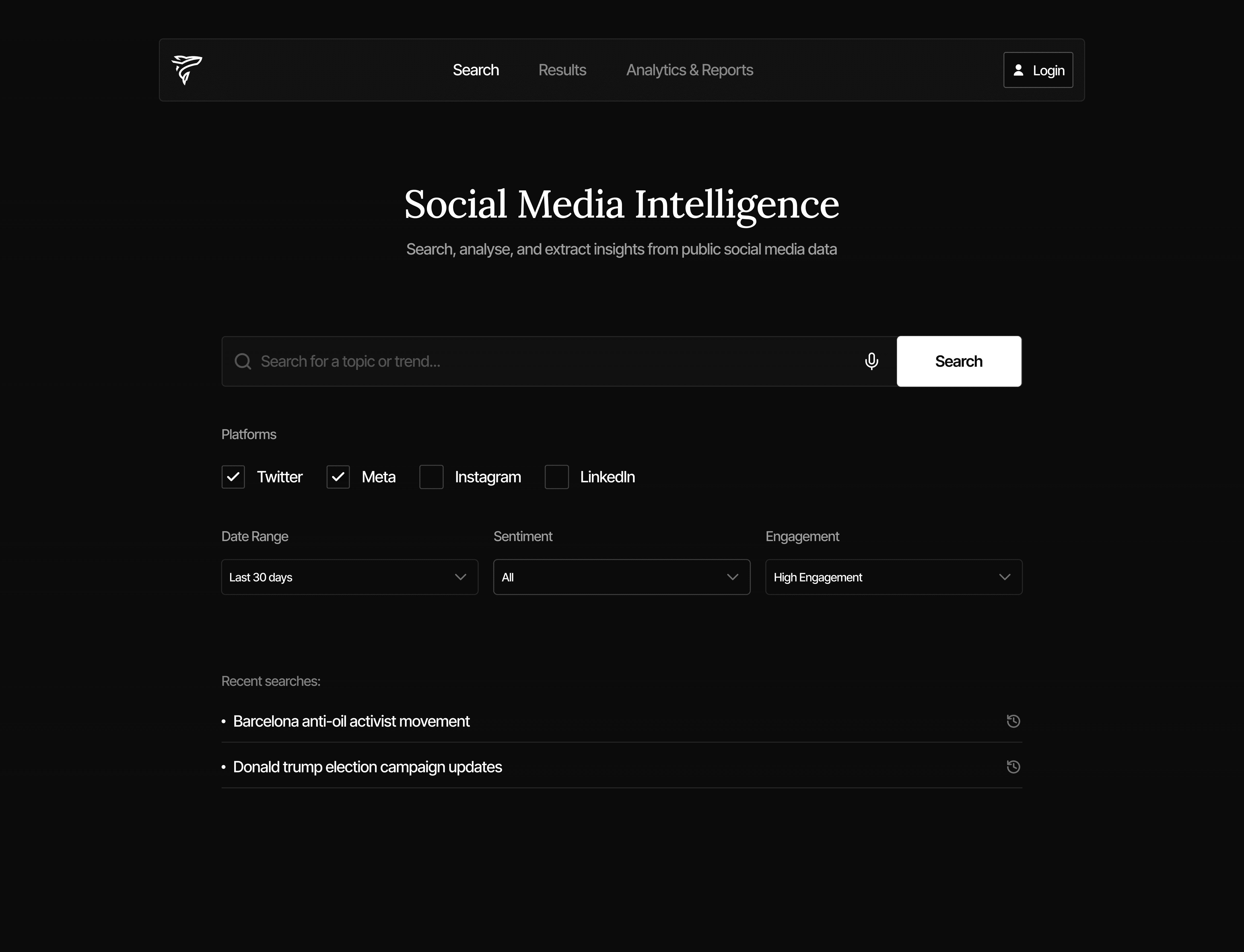Click history icon for Barcelona search
This screenshot has height=952, width=1244.
1013,721
